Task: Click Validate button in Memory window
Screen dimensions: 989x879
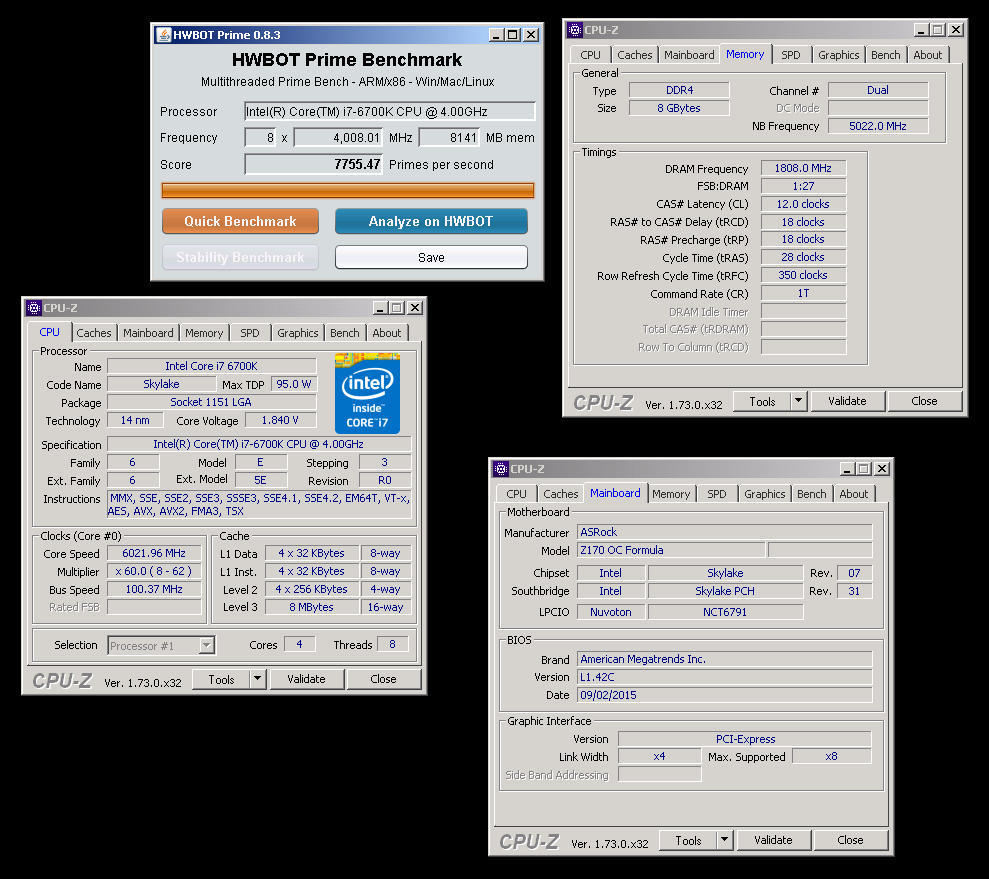Action: coord(847,401)
